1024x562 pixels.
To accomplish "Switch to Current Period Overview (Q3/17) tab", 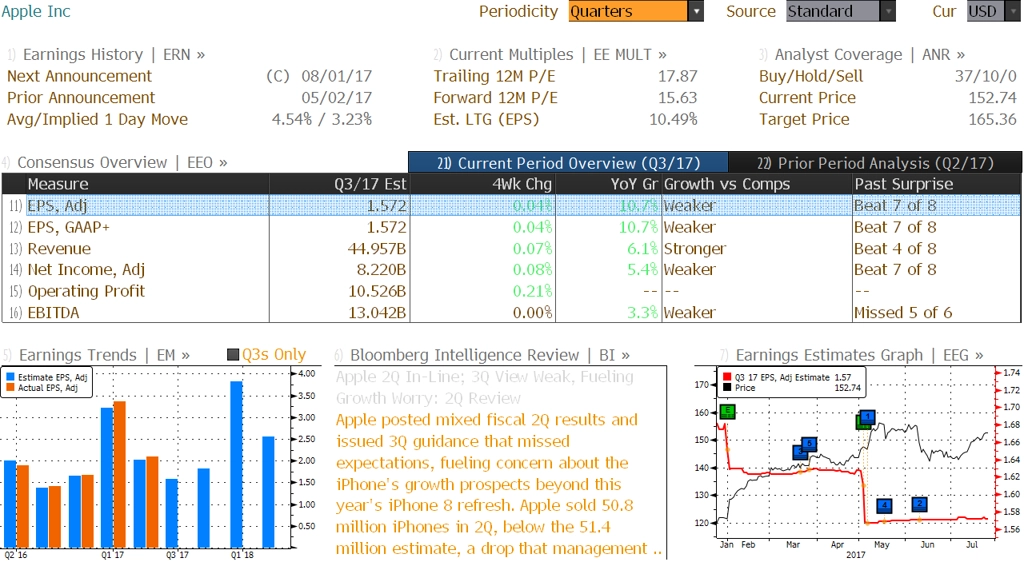I will click(x=568, y=163).
